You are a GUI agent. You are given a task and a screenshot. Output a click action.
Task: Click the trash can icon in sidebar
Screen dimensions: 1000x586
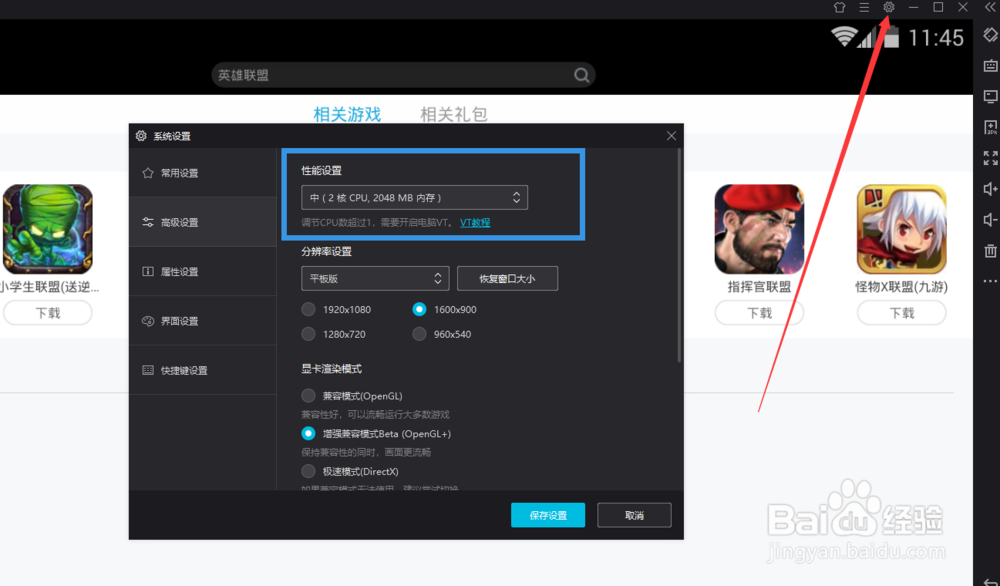[990, 251]
